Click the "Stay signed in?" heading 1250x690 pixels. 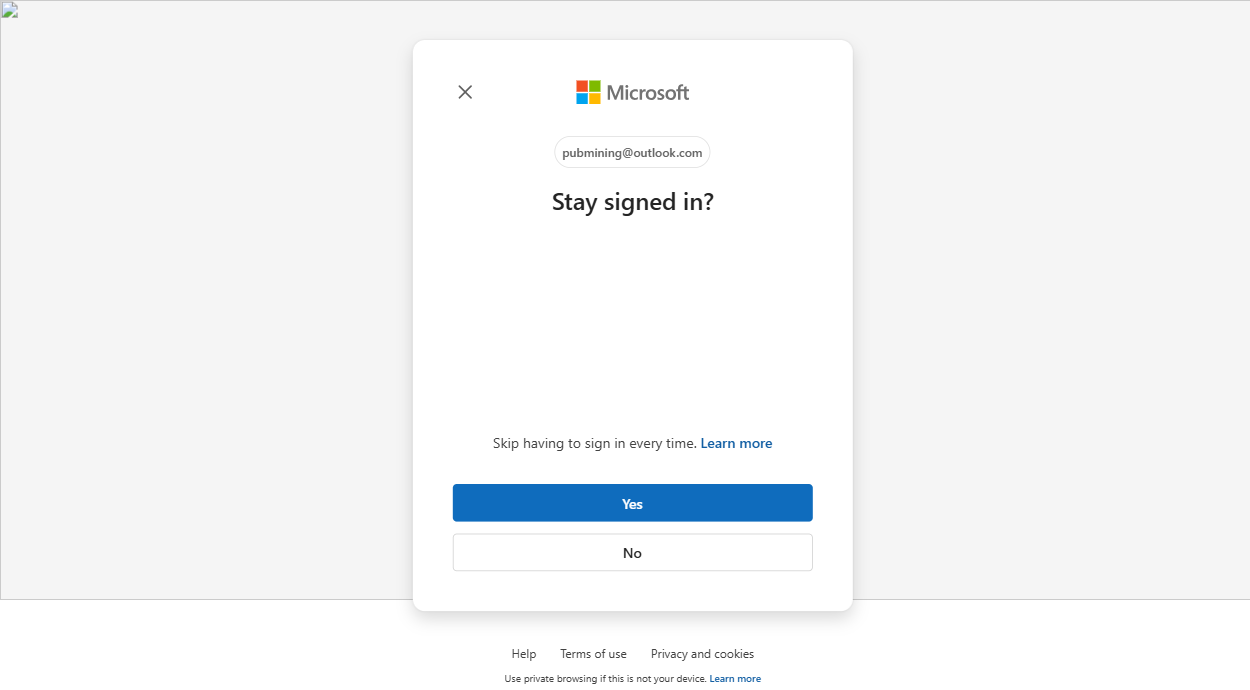[x=632, y=202]
